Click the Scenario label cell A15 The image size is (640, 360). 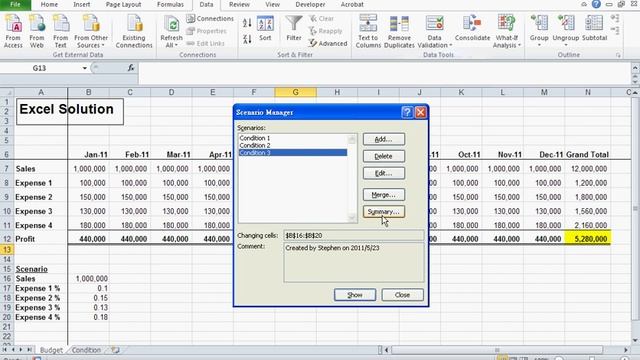coord(40,269)
